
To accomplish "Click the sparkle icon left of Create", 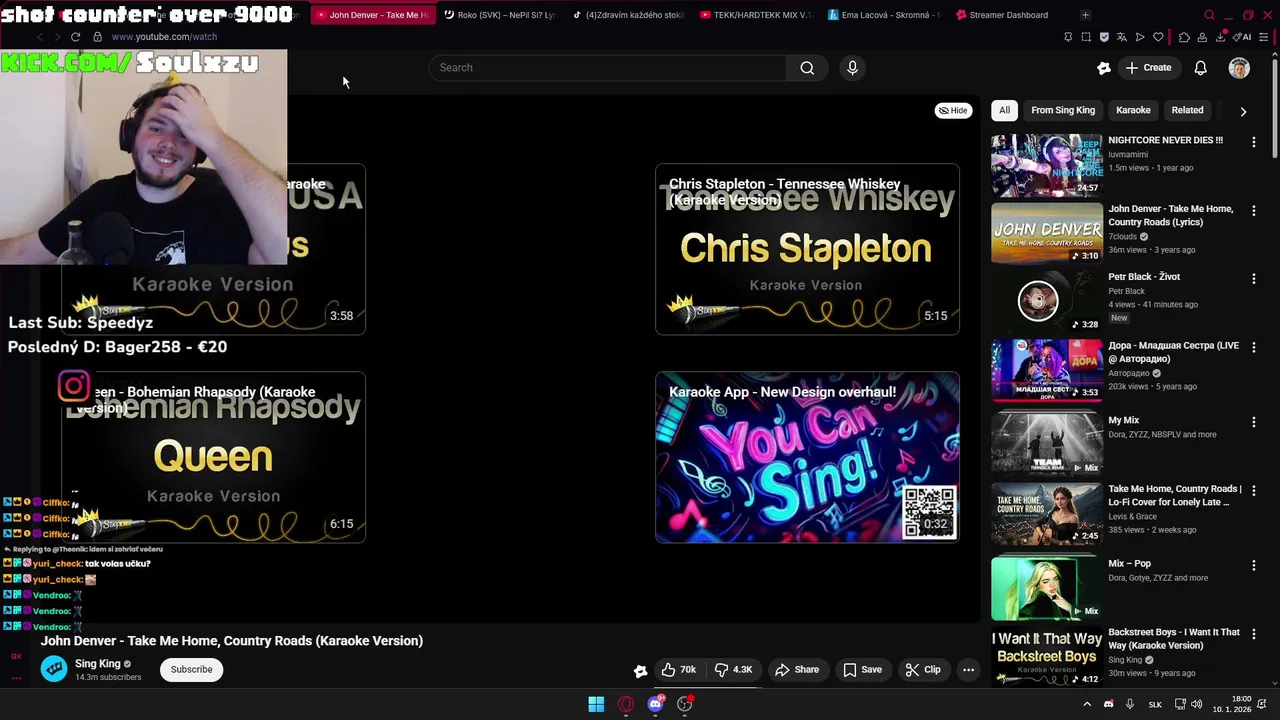I will click(1104, 68).
